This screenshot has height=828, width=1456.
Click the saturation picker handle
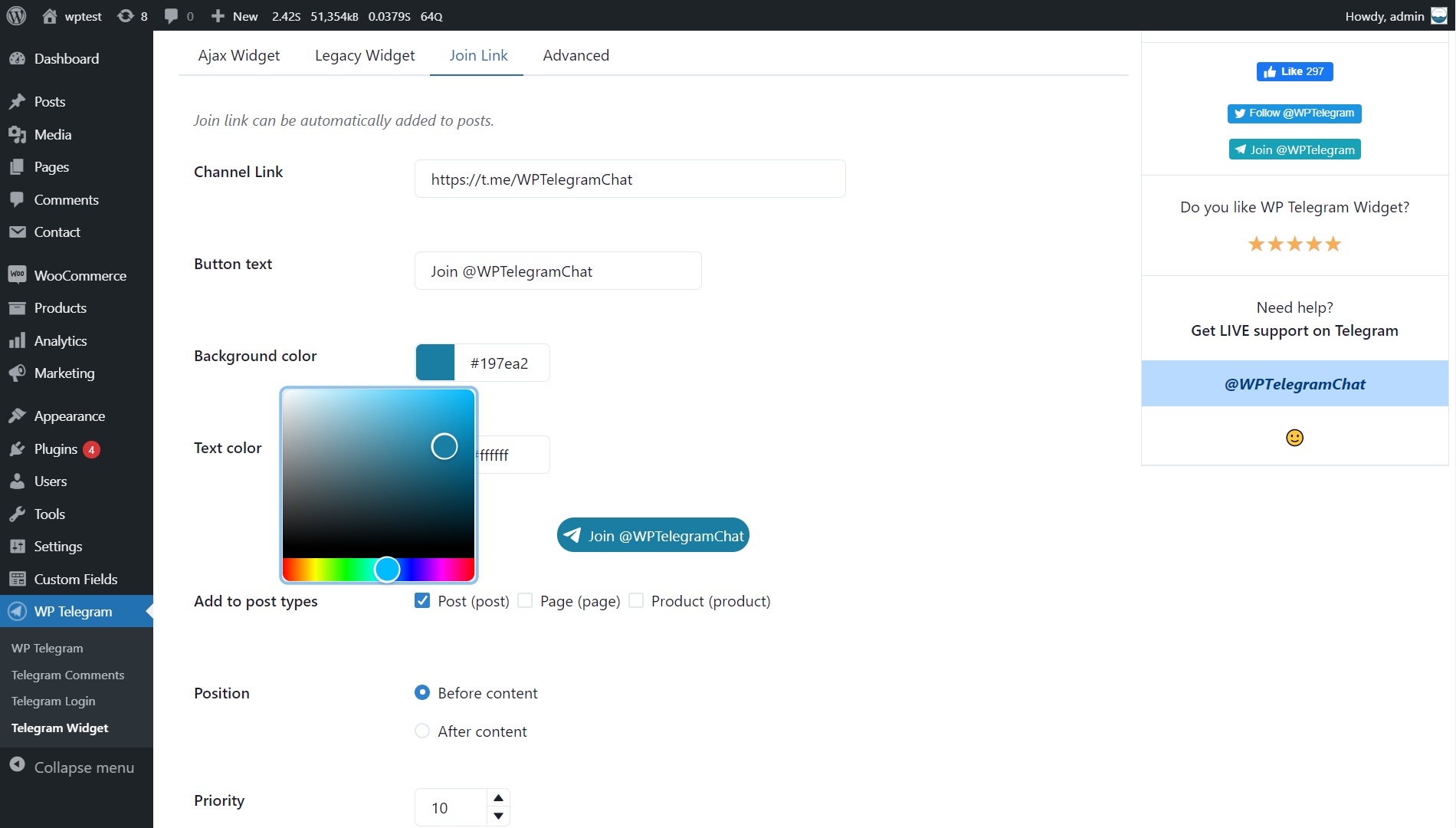(444, 446)
